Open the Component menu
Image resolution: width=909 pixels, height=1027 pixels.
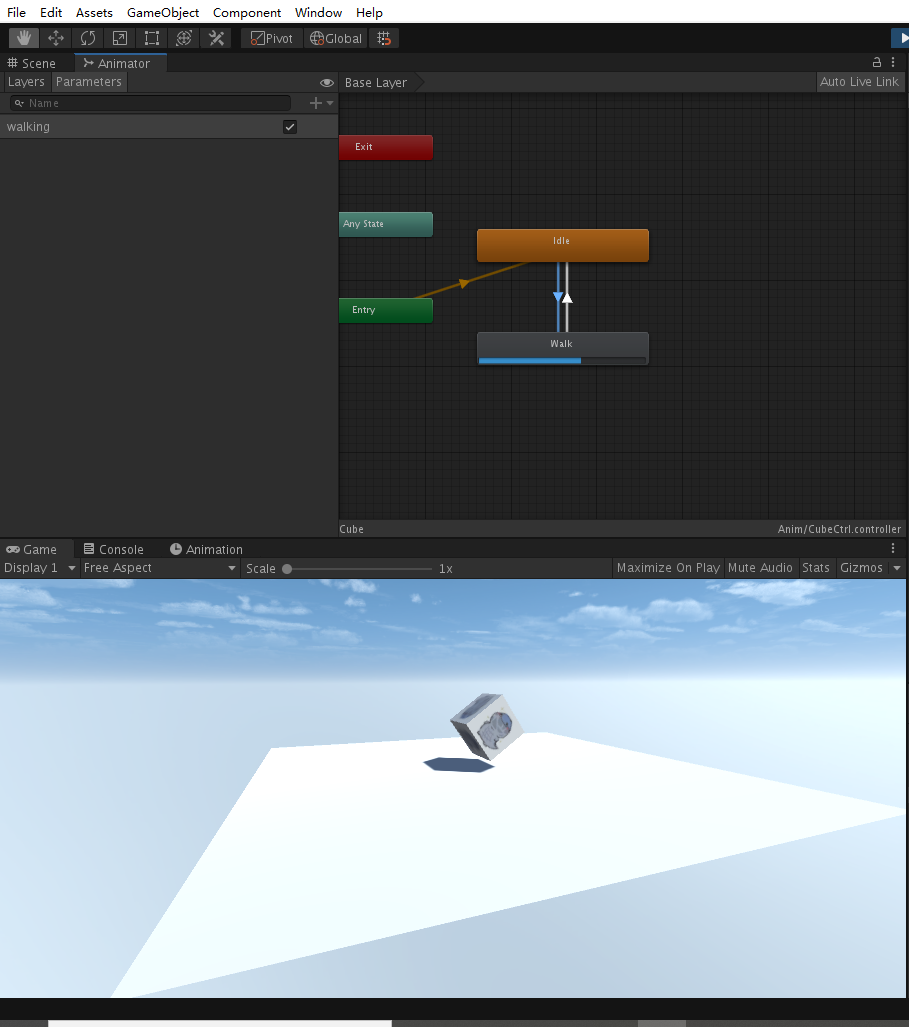[247, 12]
